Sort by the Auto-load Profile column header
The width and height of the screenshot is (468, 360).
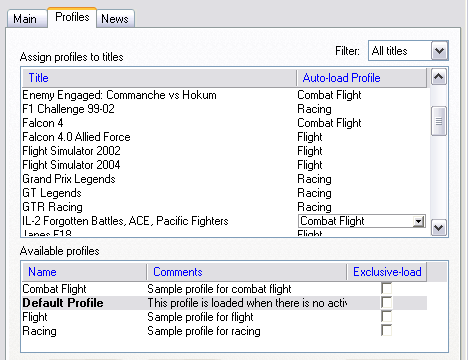click(x=361, y=78)
